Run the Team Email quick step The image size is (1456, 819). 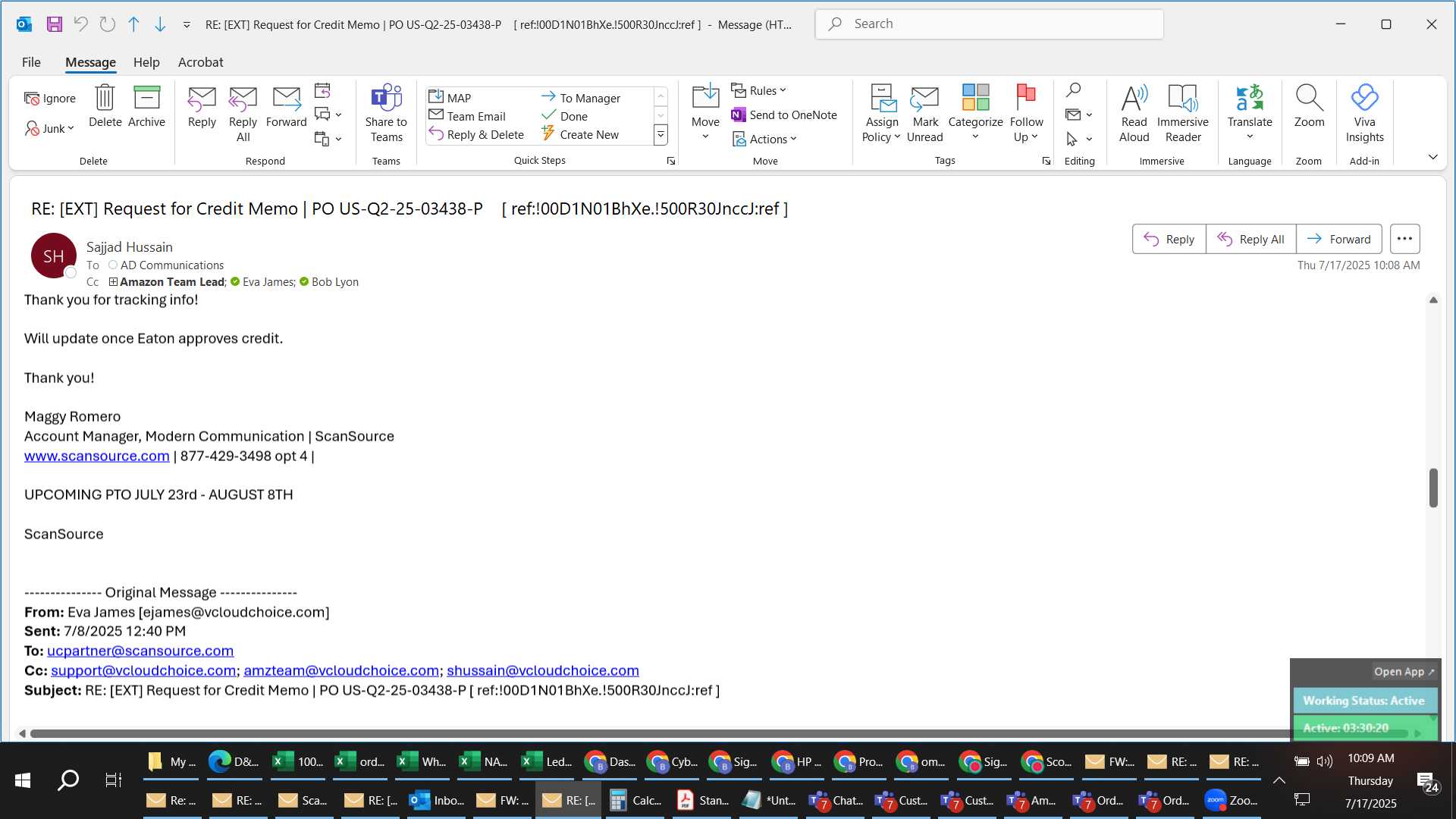[467, 116]
